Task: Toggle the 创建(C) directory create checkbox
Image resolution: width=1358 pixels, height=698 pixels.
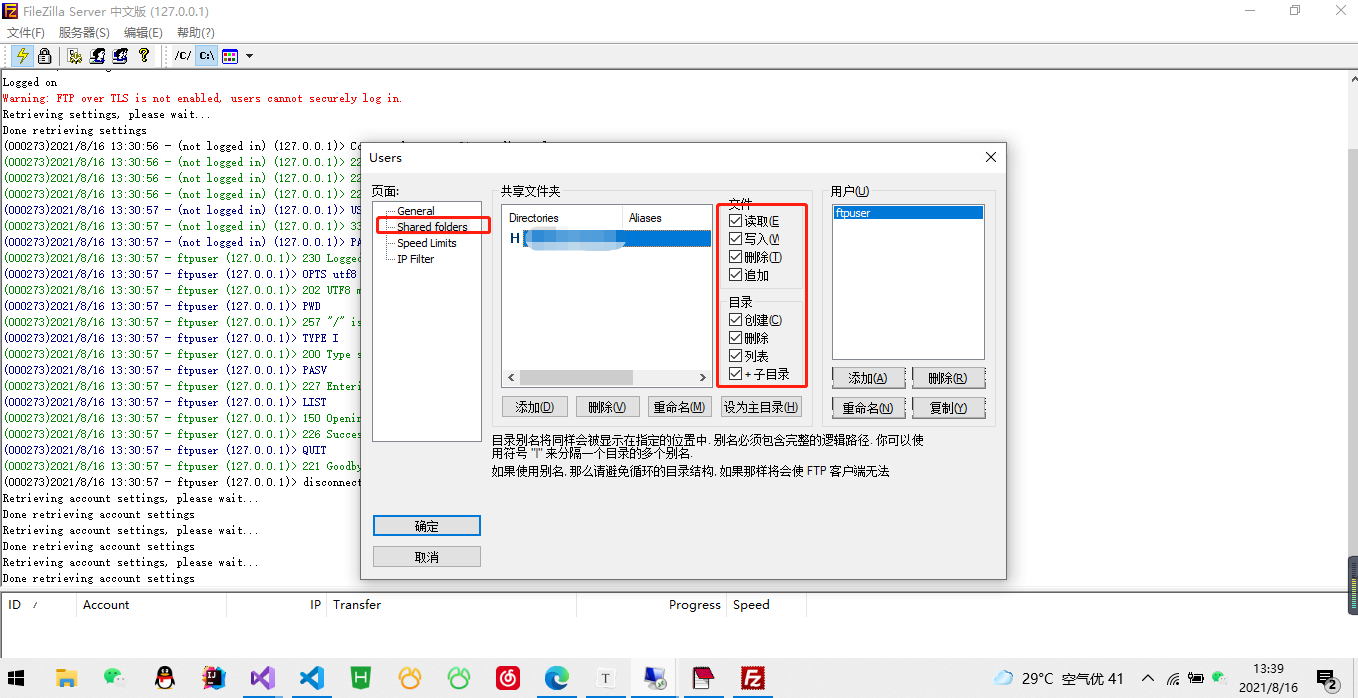Action: coord(736,320)
